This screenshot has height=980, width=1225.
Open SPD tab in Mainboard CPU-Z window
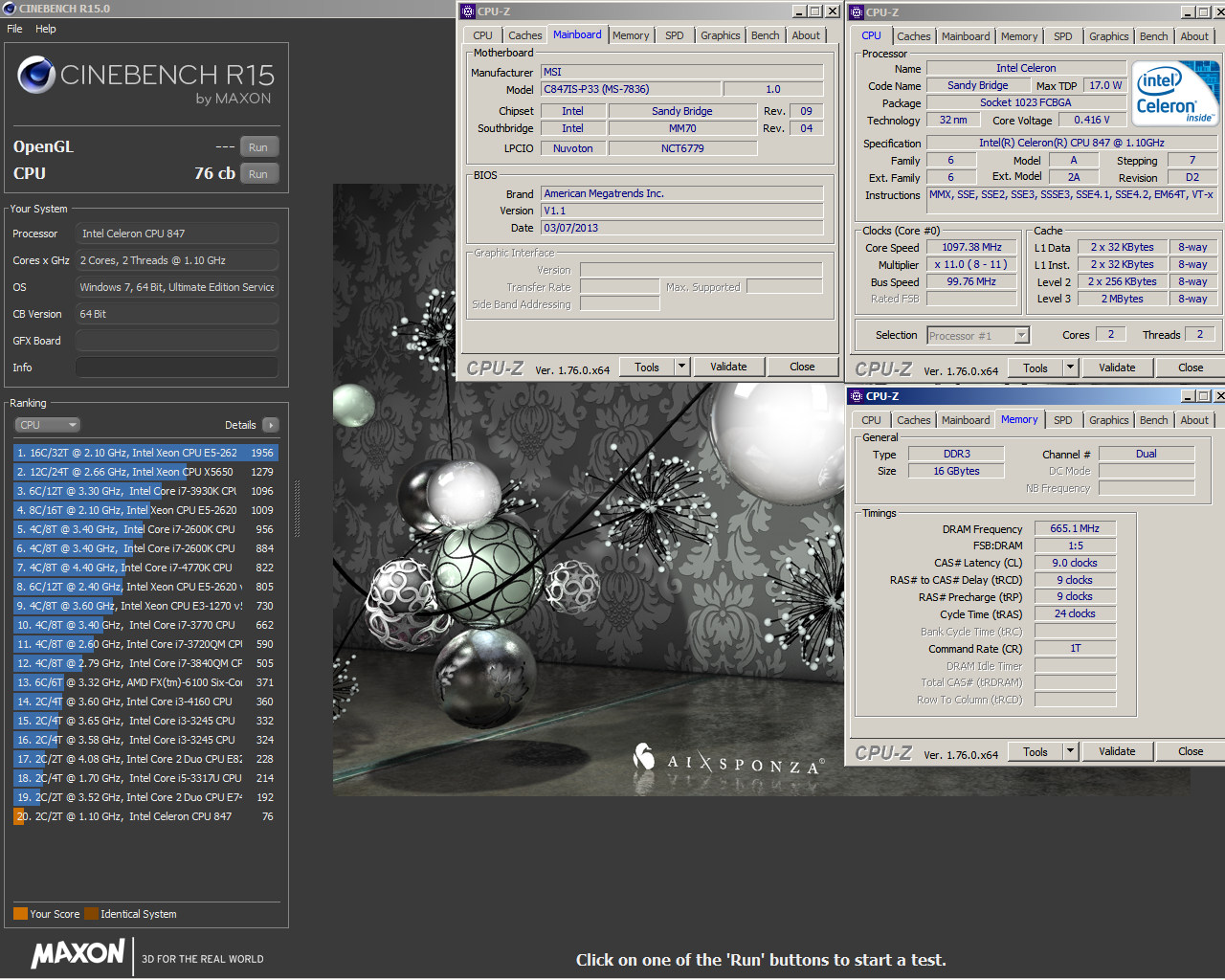point(675,35)
